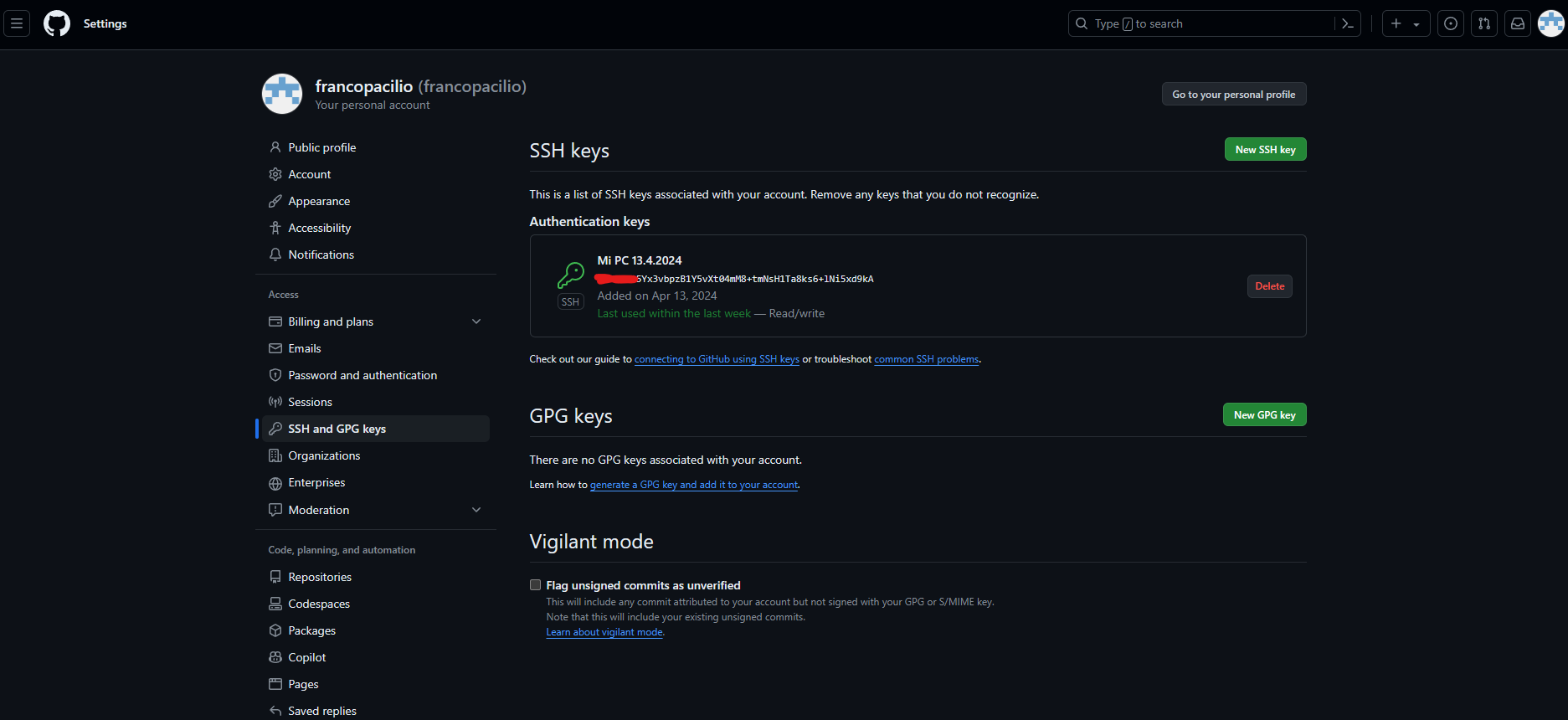Click the broadcast icon beside Sessions

[x=275, y=402]
